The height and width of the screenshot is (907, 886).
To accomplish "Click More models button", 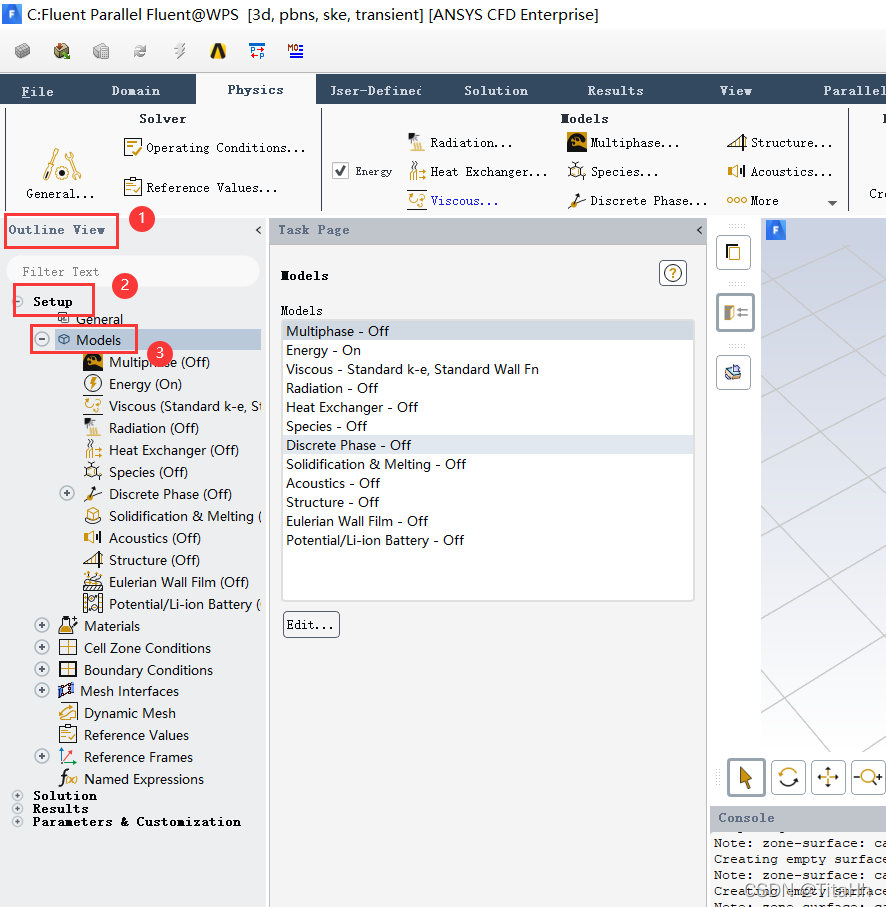I will [x=753, y=201].
